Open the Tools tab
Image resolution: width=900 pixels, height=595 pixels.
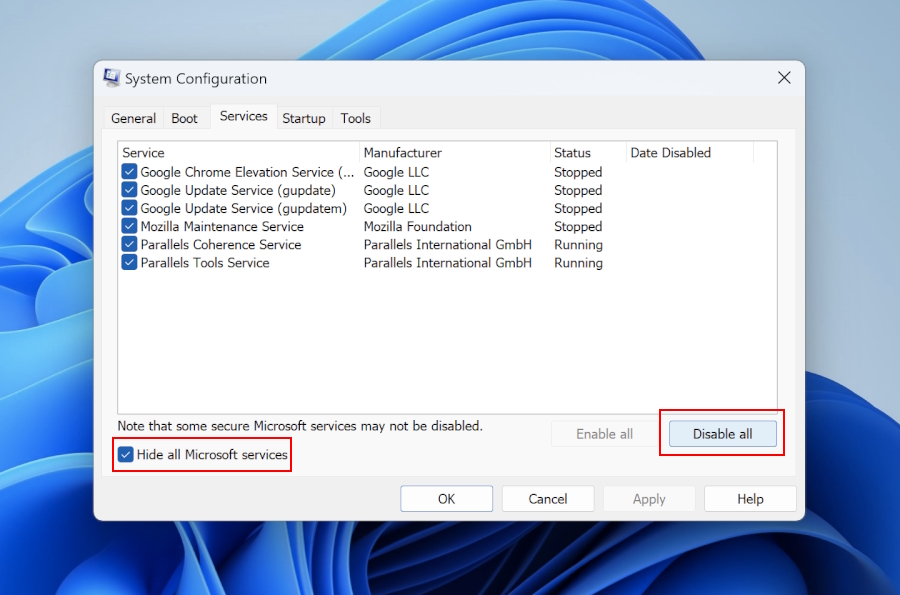point(356,118)
